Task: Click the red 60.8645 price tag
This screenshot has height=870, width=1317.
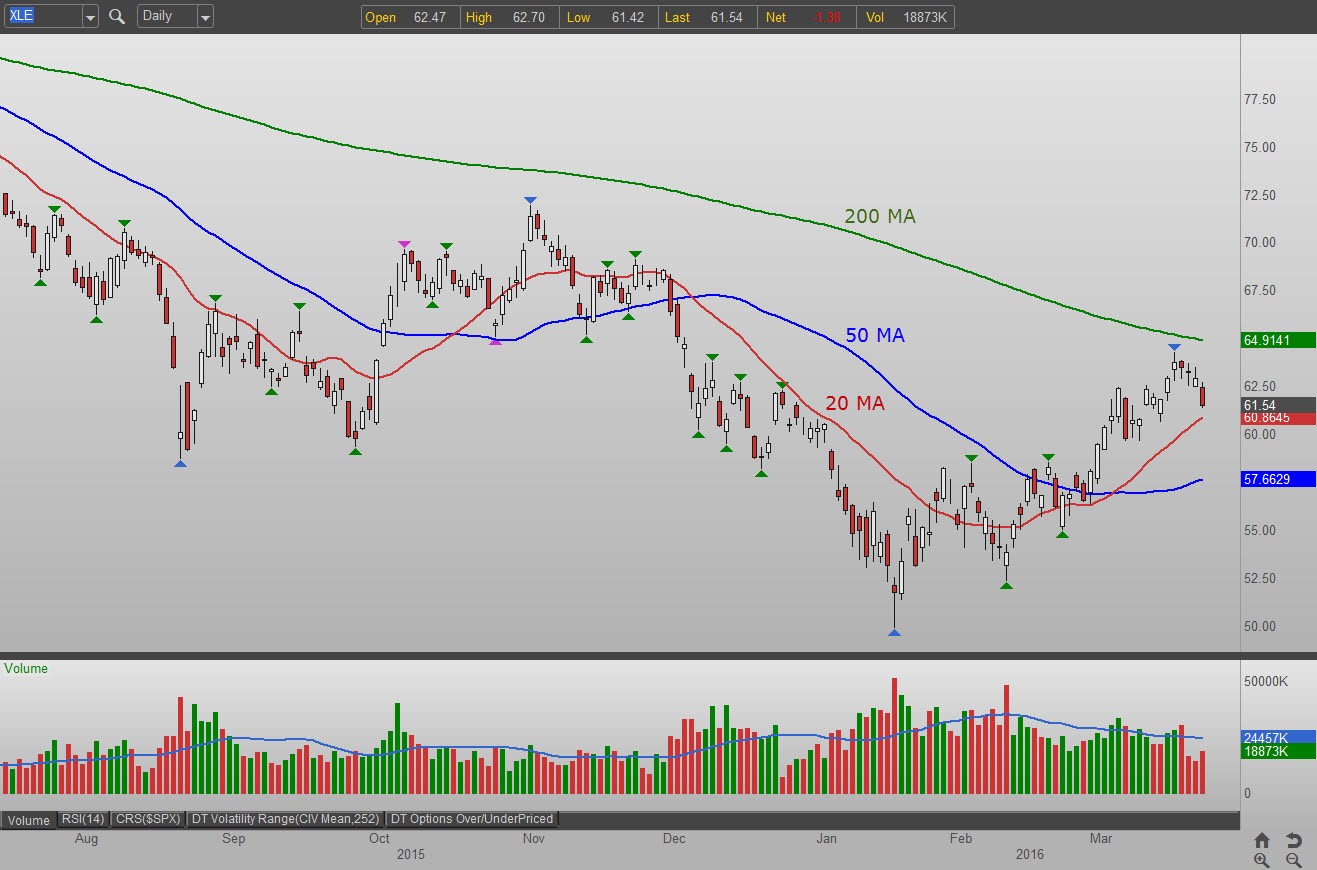Action: (x=1278, y=418)
